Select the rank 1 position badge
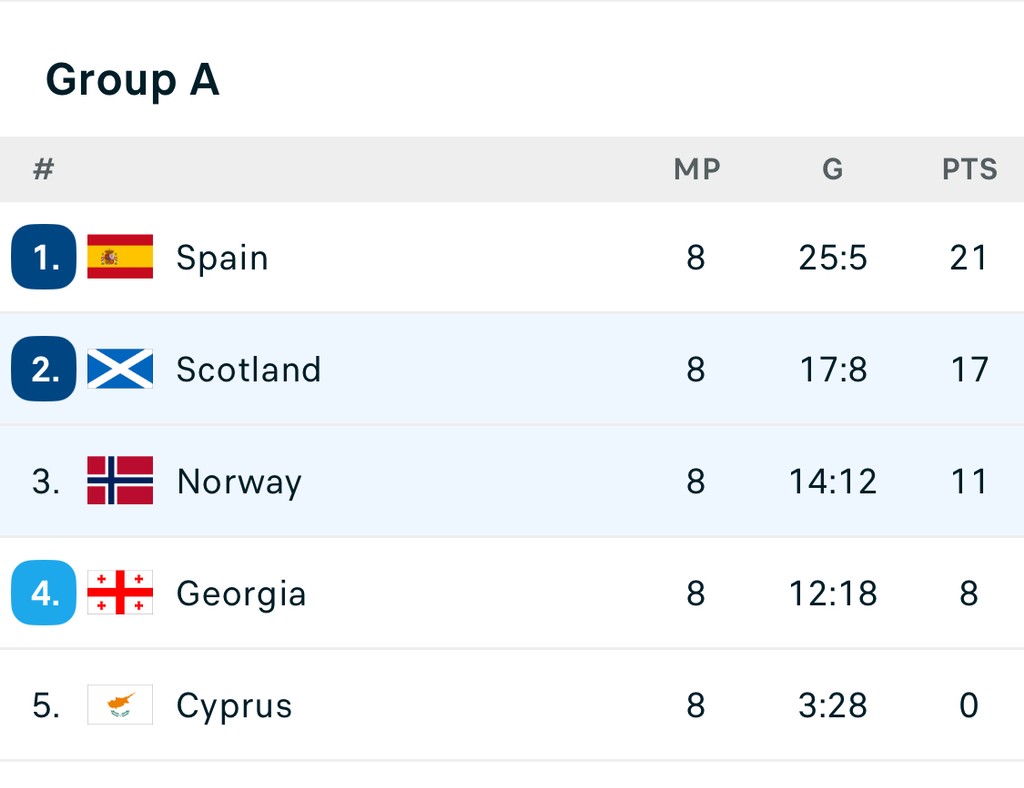The width and height of the screenshot is (1024, 788). 44,257
